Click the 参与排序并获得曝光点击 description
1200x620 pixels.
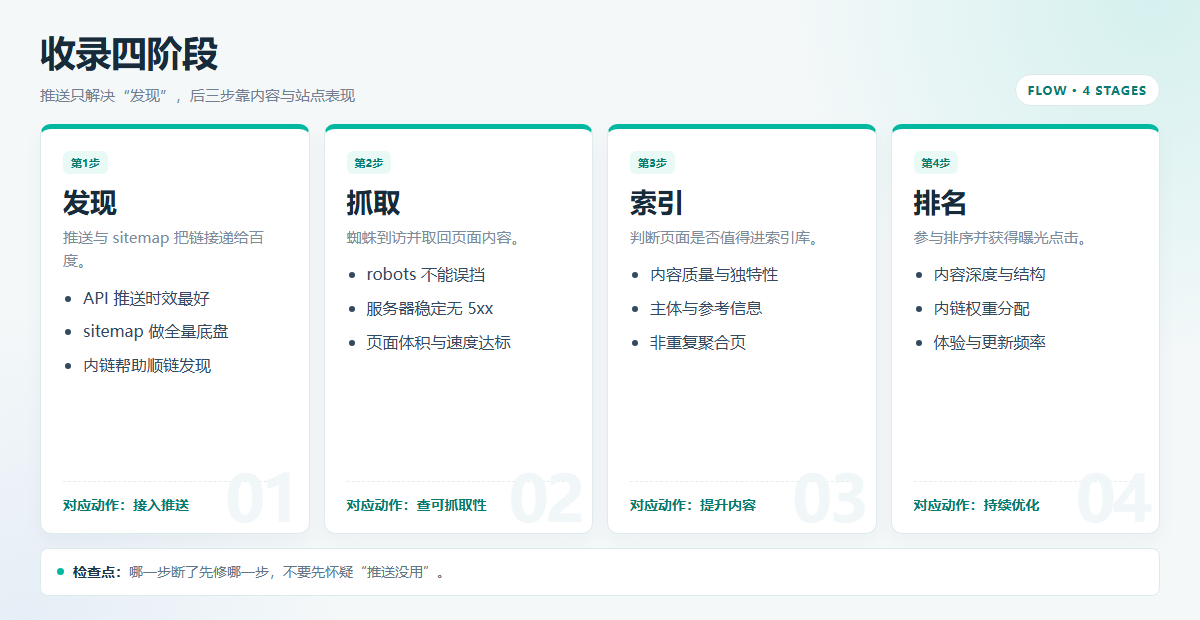[x=1001, y=238]
